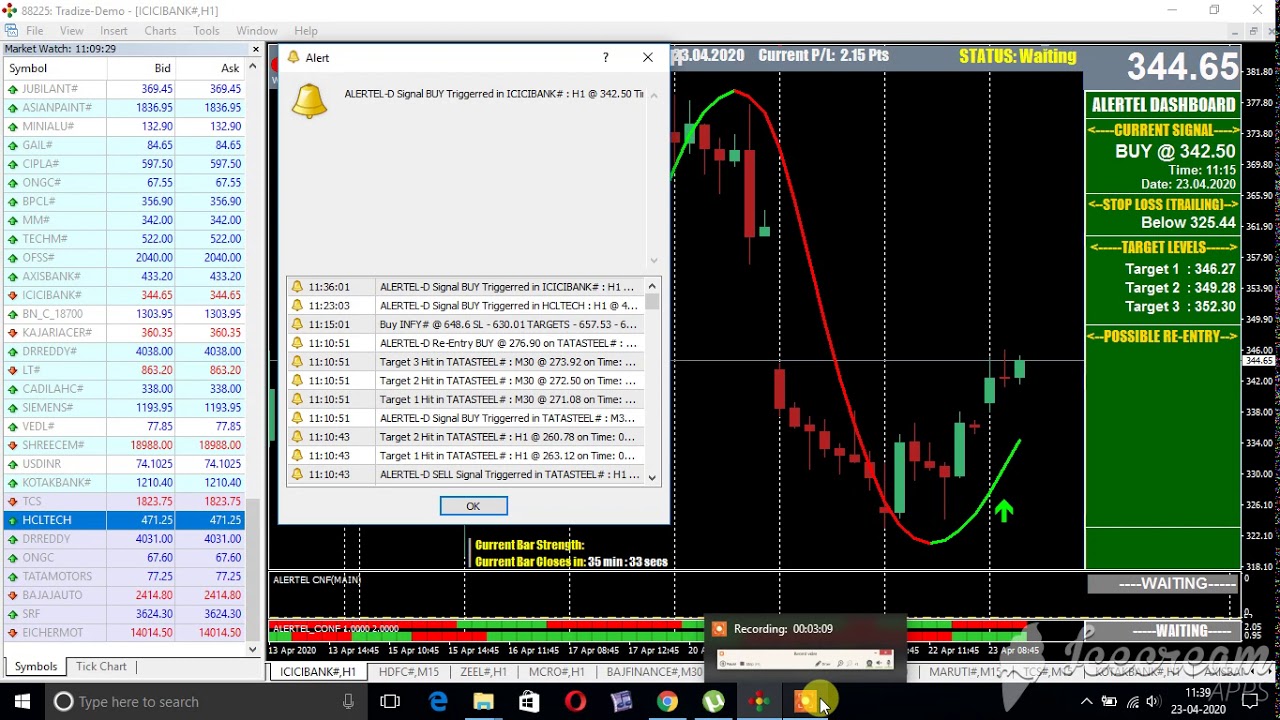Viewport: 1280px width, 720px height.
Task: Select JUBLANT# in Market Watch
Action: [124, 89]
